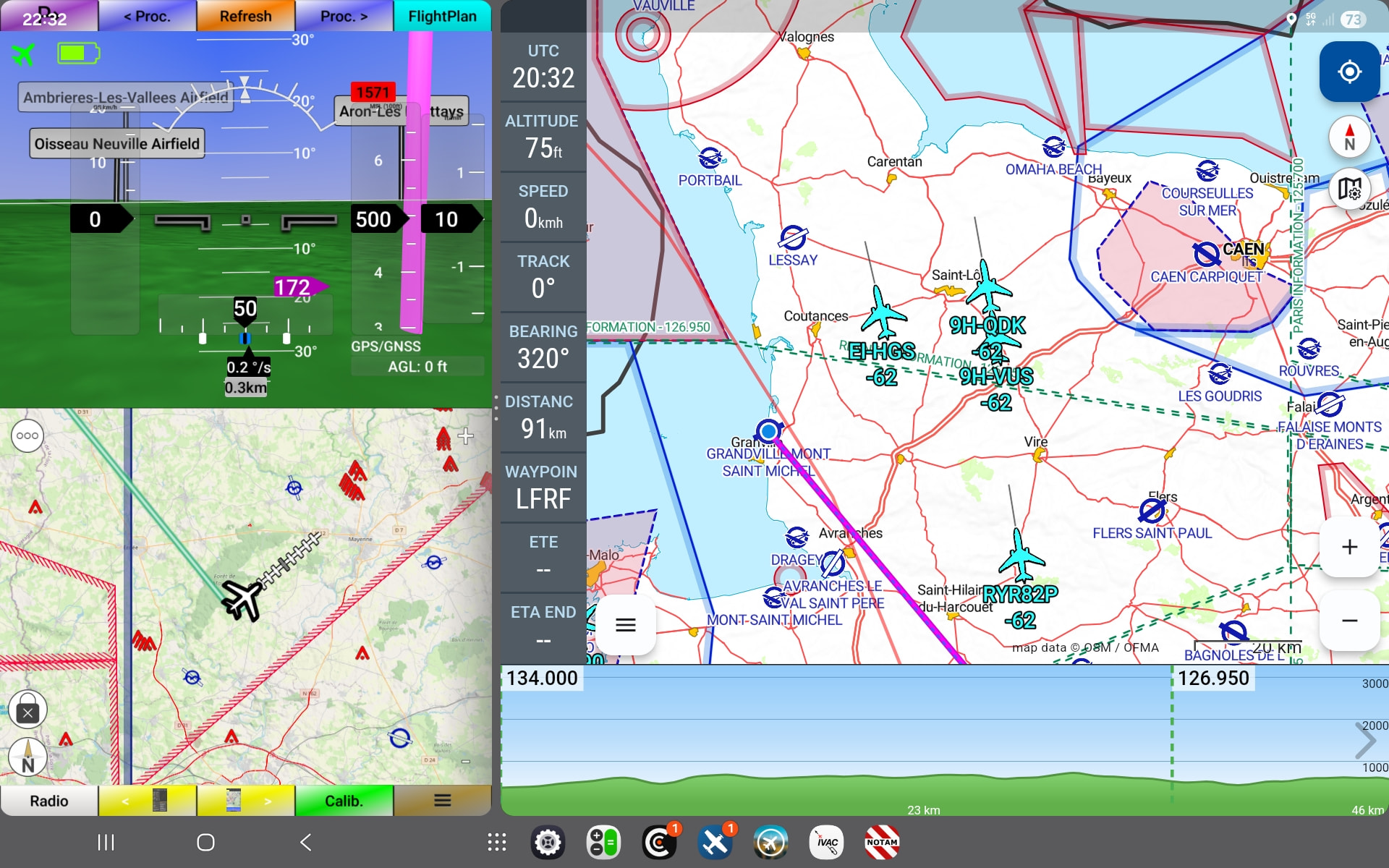Toggle the green airplane icon under the clock
Image resolution: width=1389 pixels, height=868 pixels.
point(23,54)
